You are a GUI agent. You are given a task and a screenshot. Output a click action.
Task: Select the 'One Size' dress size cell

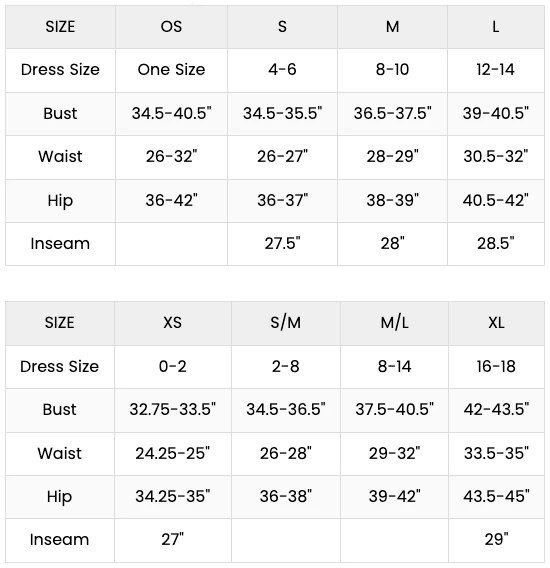click(x=171, y=70)
